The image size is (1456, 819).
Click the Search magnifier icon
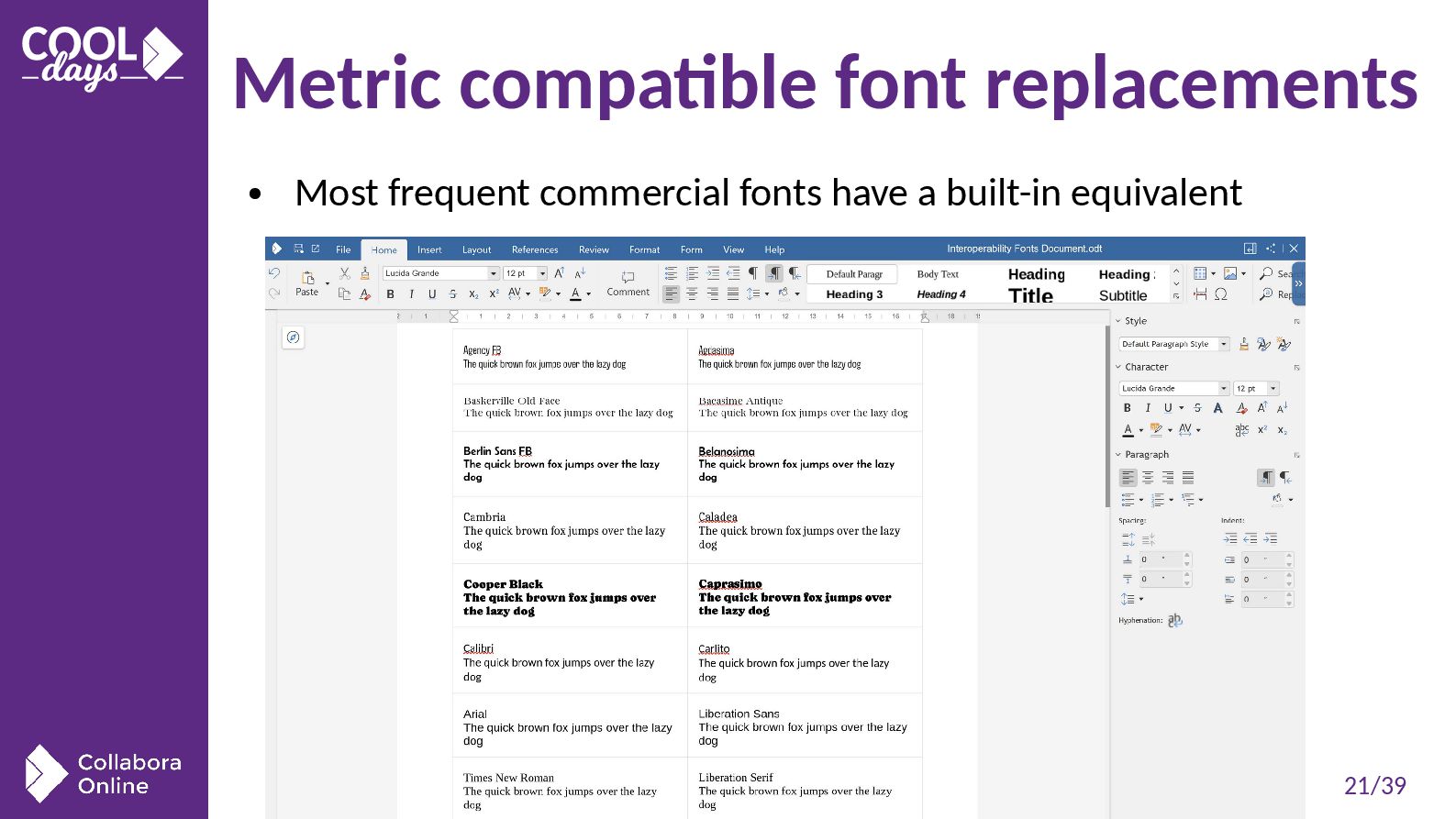pos(1266,273)
